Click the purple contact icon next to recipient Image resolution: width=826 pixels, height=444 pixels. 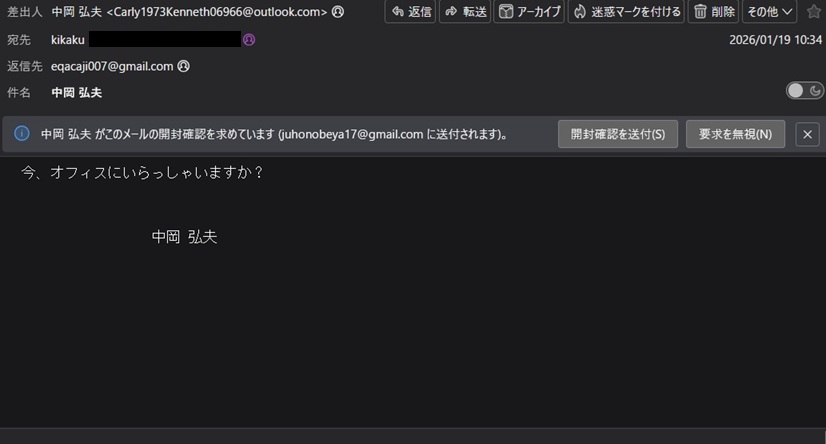tap(249, 40)
